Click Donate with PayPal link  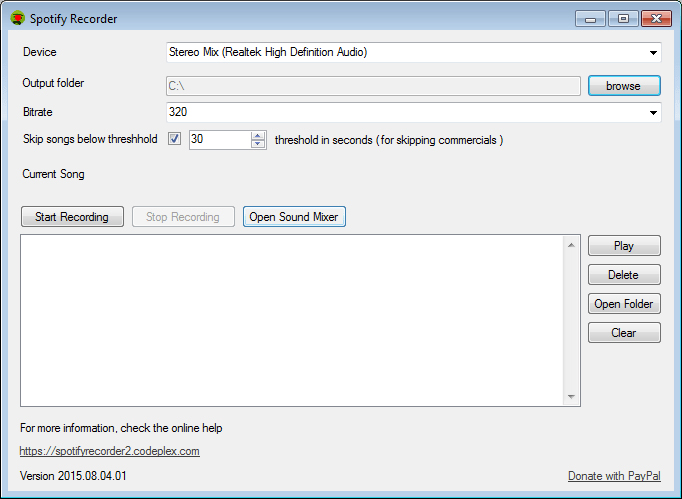(614, 476)
